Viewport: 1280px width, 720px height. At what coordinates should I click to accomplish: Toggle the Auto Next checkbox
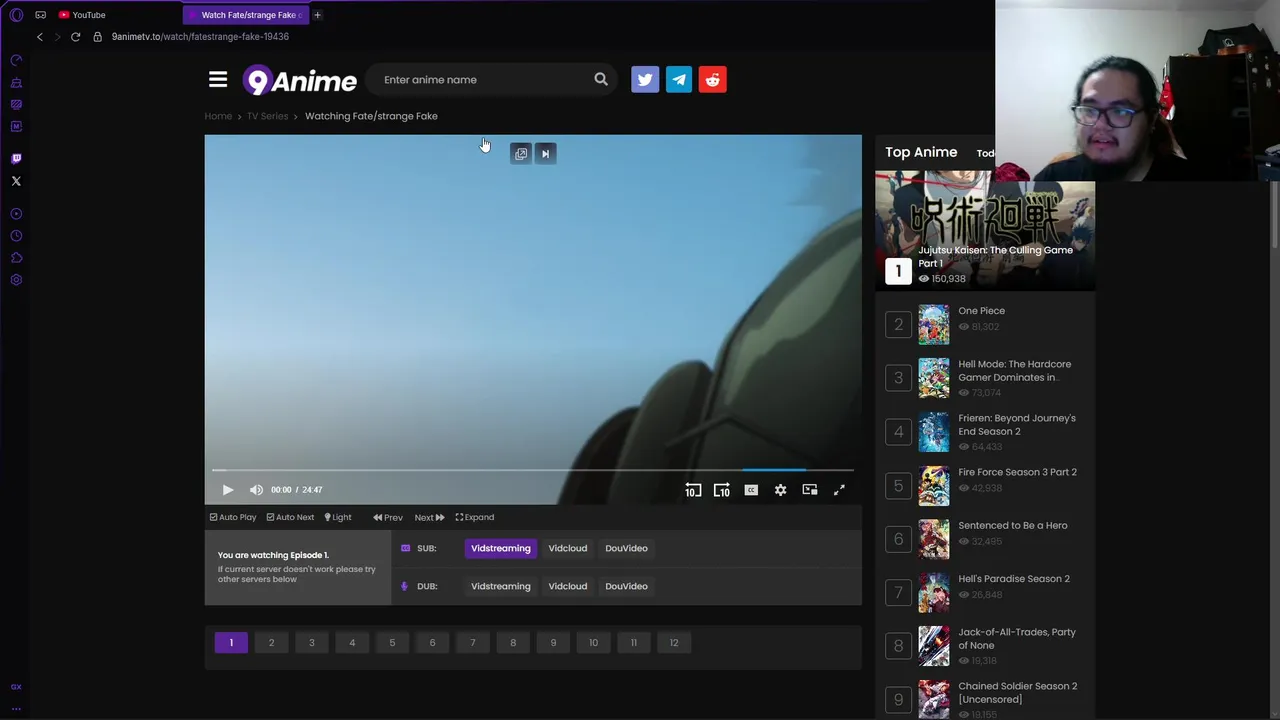[290, 517]
